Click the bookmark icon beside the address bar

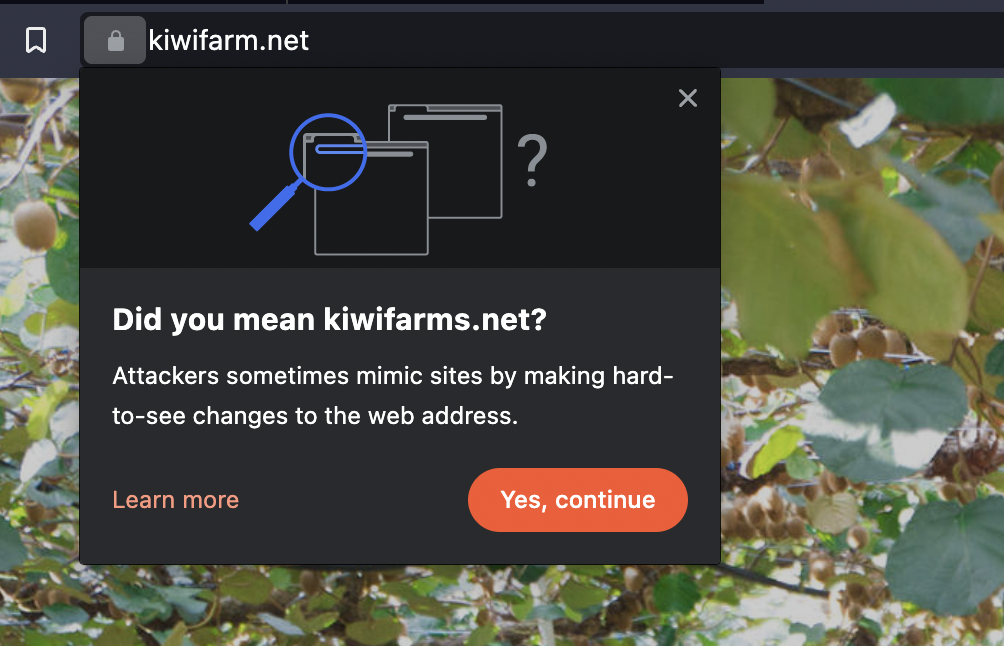pos(36,40)
